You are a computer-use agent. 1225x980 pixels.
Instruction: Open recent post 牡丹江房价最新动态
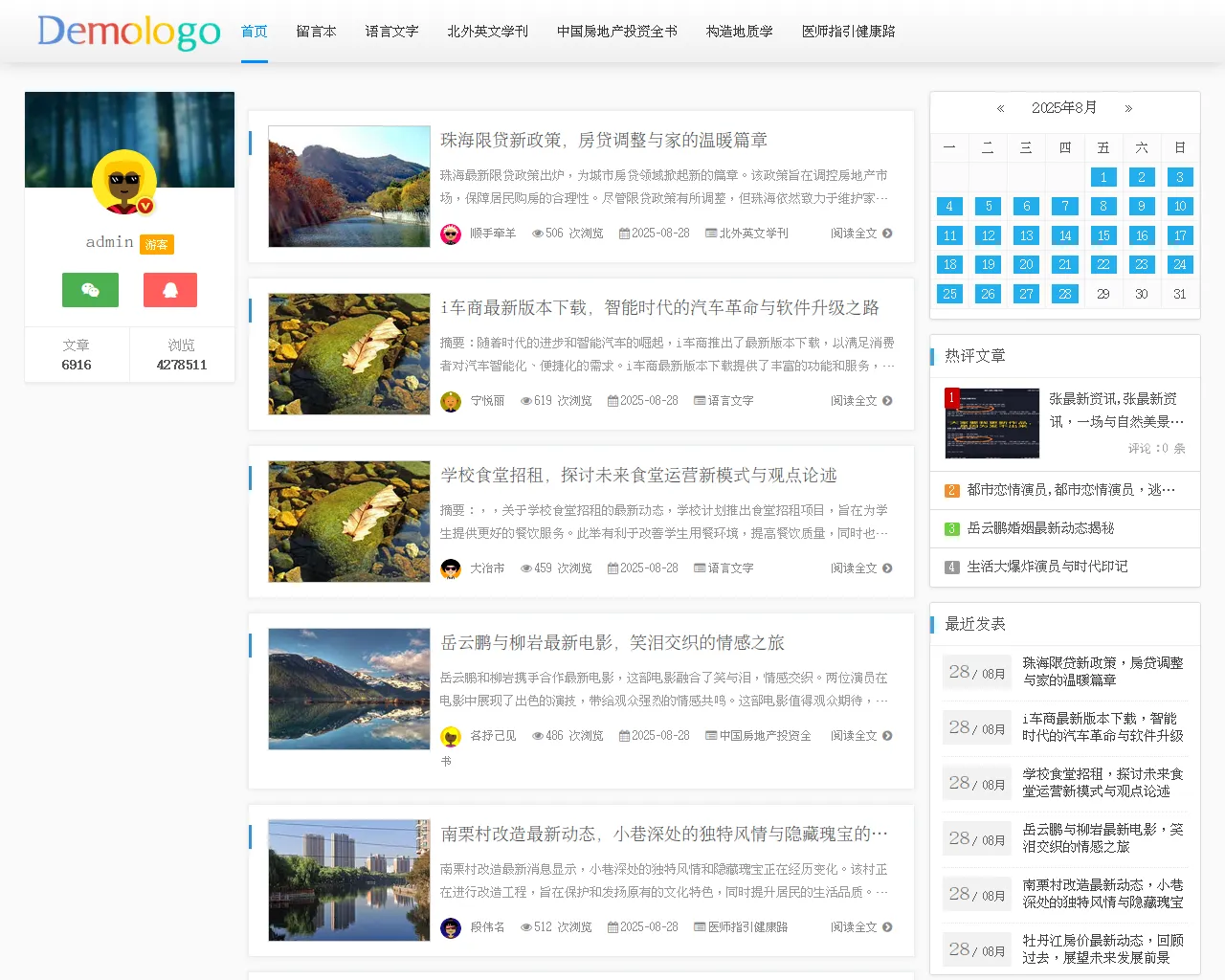[1102, 948]
